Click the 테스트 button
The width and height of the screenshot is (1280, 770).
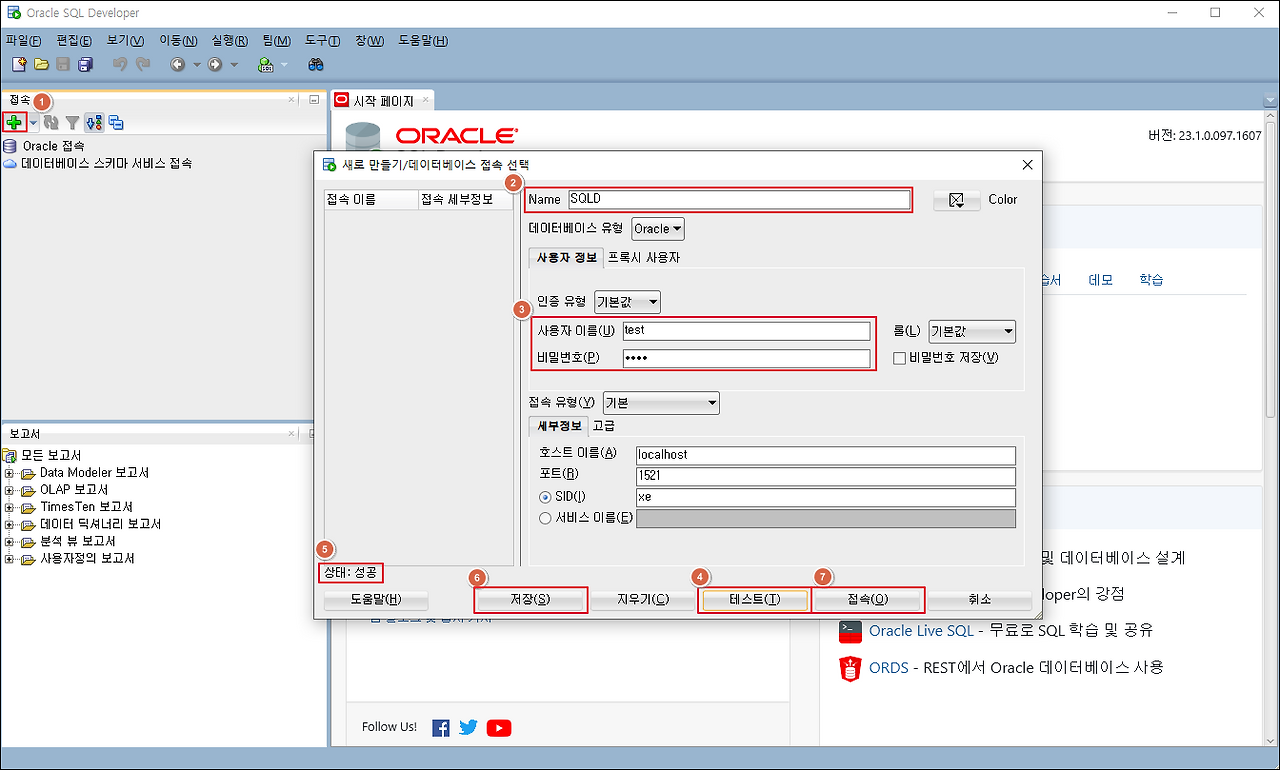[x=753, y=599]
